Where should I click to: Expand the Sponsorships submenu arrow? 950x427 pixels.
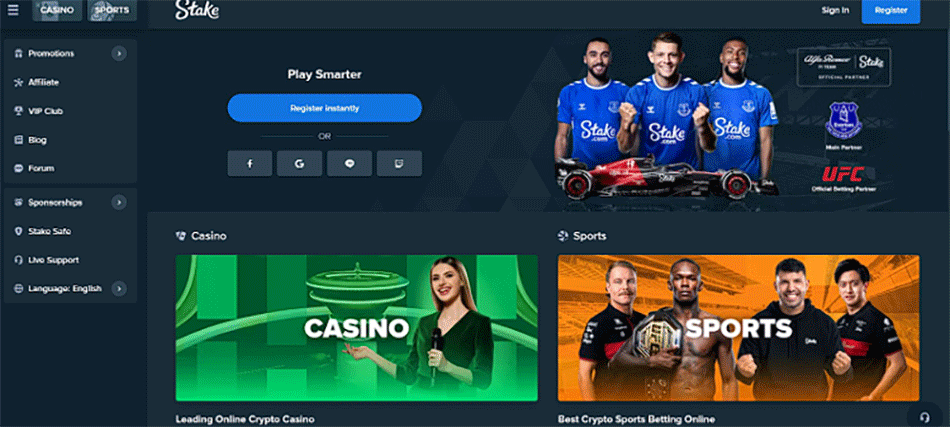click(x=119, y=202)
